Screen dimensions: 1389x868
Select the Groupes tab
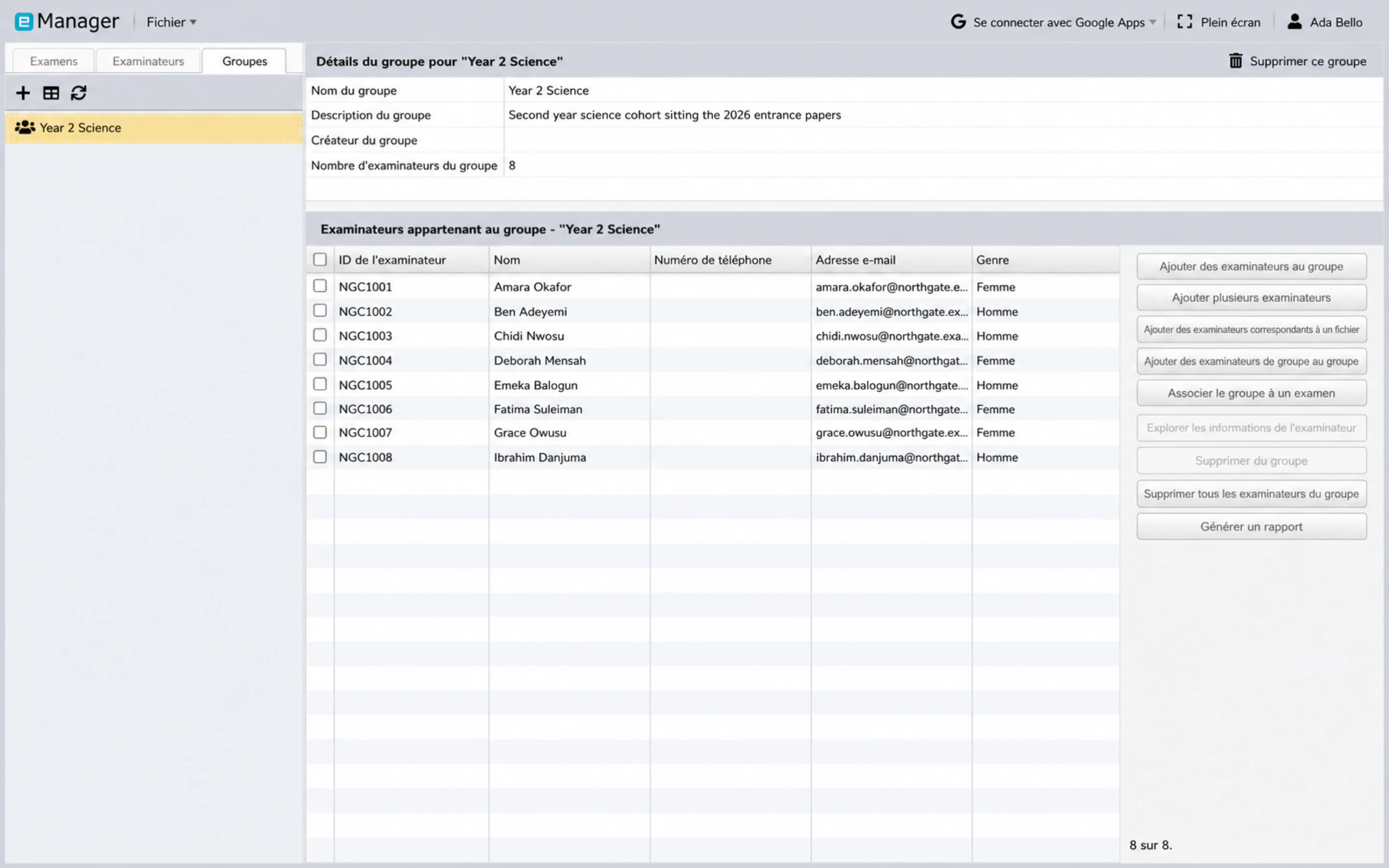point(245,61)
